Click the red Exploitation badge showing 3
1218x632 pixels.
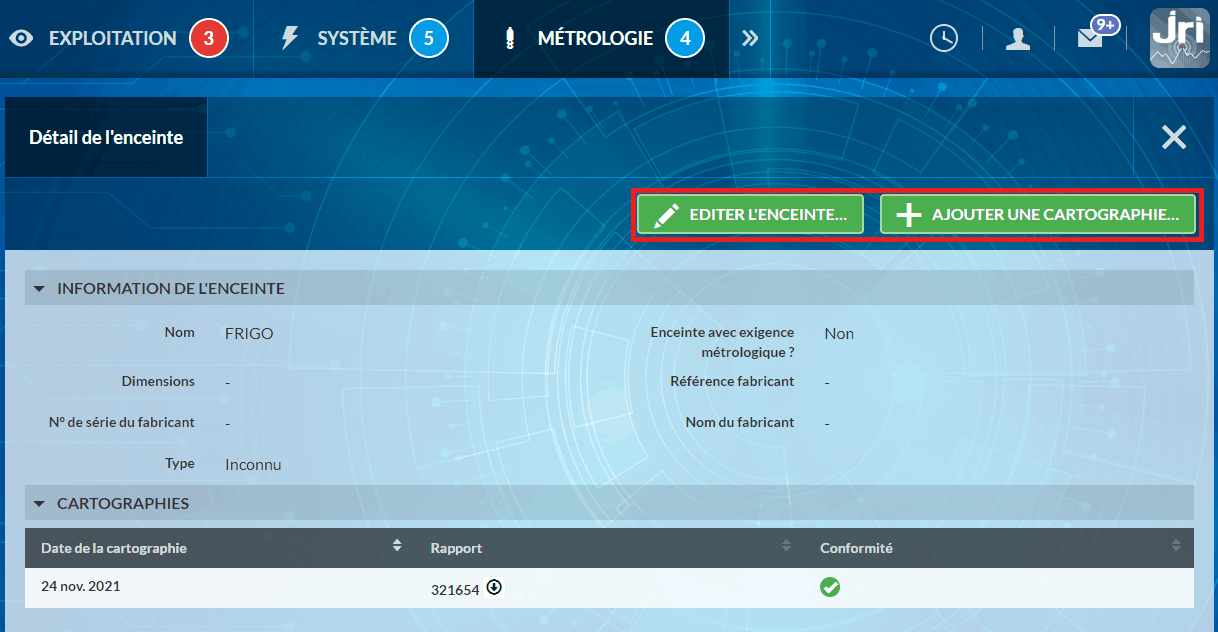tap(209, 39)
